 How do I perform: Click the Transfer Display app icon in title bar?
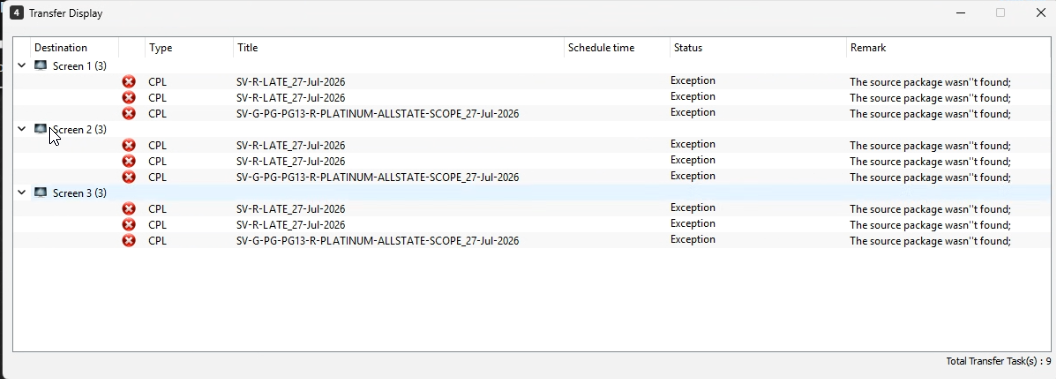pos(17,13)
